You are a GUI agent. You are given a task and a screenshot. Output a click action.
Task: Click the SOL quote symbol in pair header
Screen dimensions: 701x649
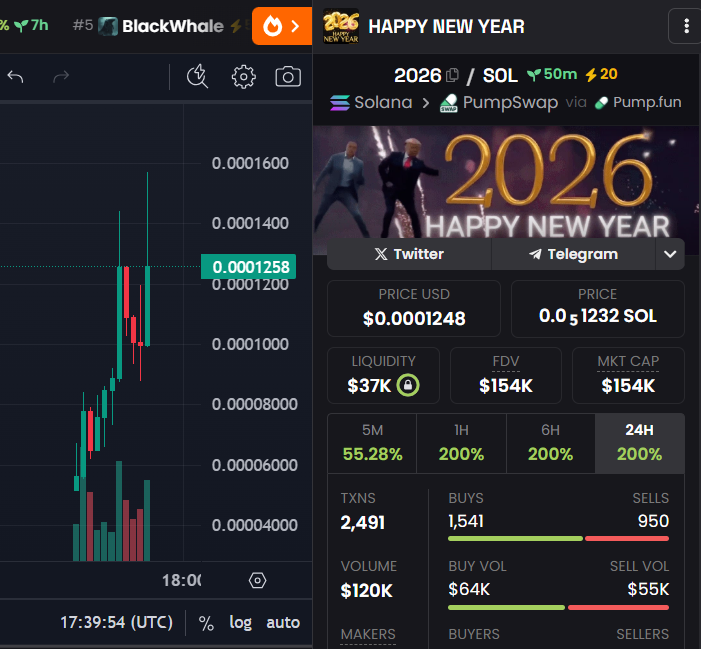click(500, 76)
